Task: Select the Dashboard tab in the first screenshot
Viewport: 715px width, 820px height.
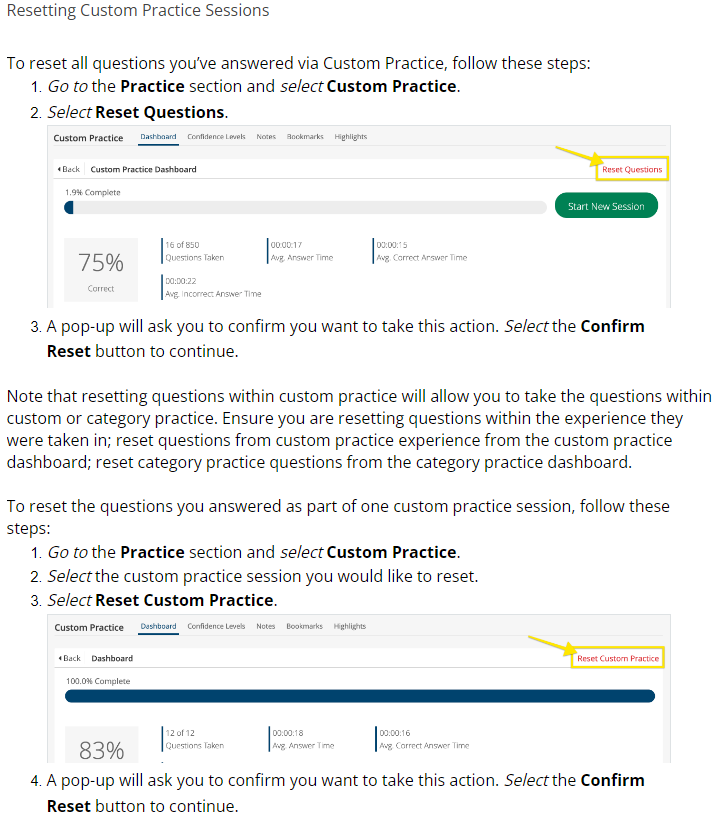Action: (x=158, y=136)
